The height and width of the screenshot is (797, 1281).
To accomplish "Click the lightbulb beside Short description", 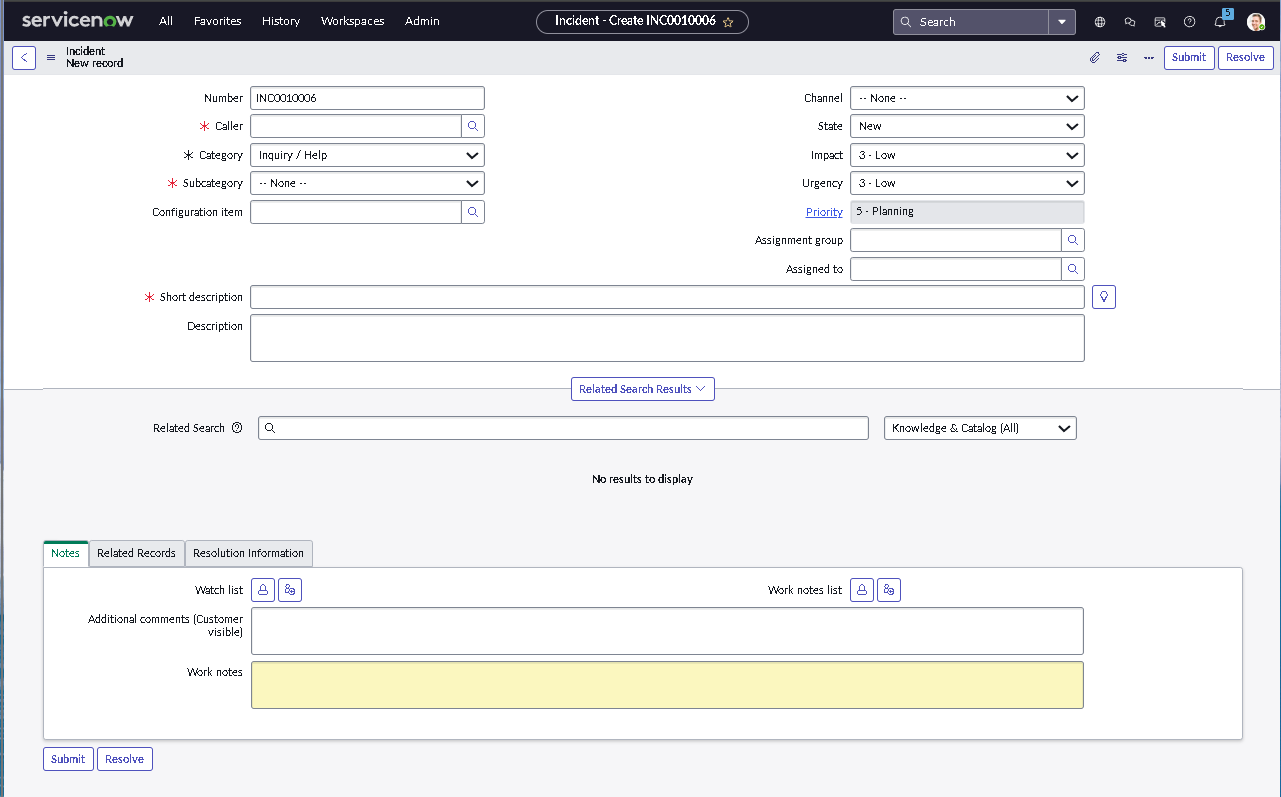I will [x=1103, y=296].
